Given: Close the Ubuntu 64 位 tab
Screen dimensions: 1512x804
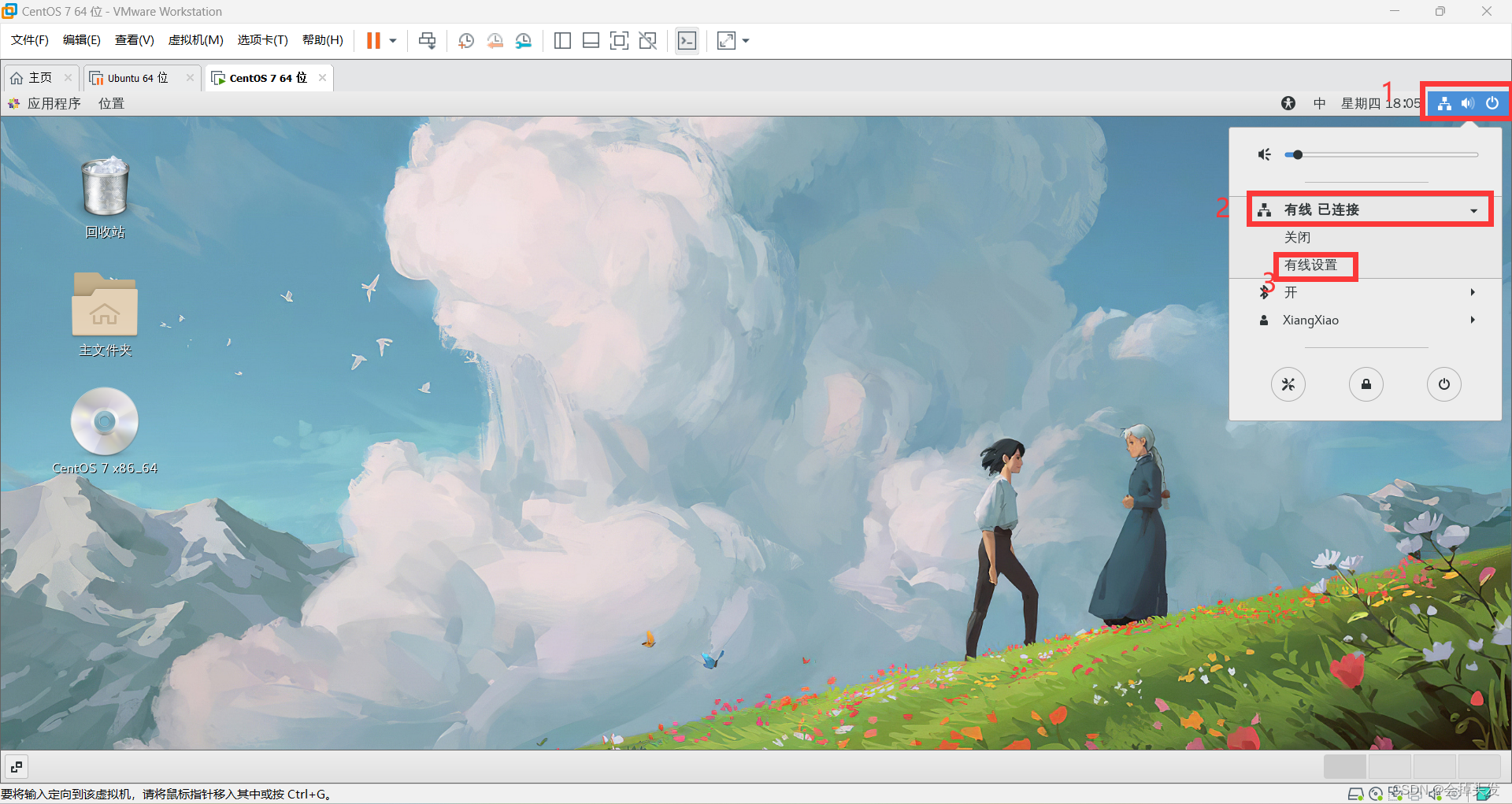Looking at the screenshot, I should click(x=190, y=78).
